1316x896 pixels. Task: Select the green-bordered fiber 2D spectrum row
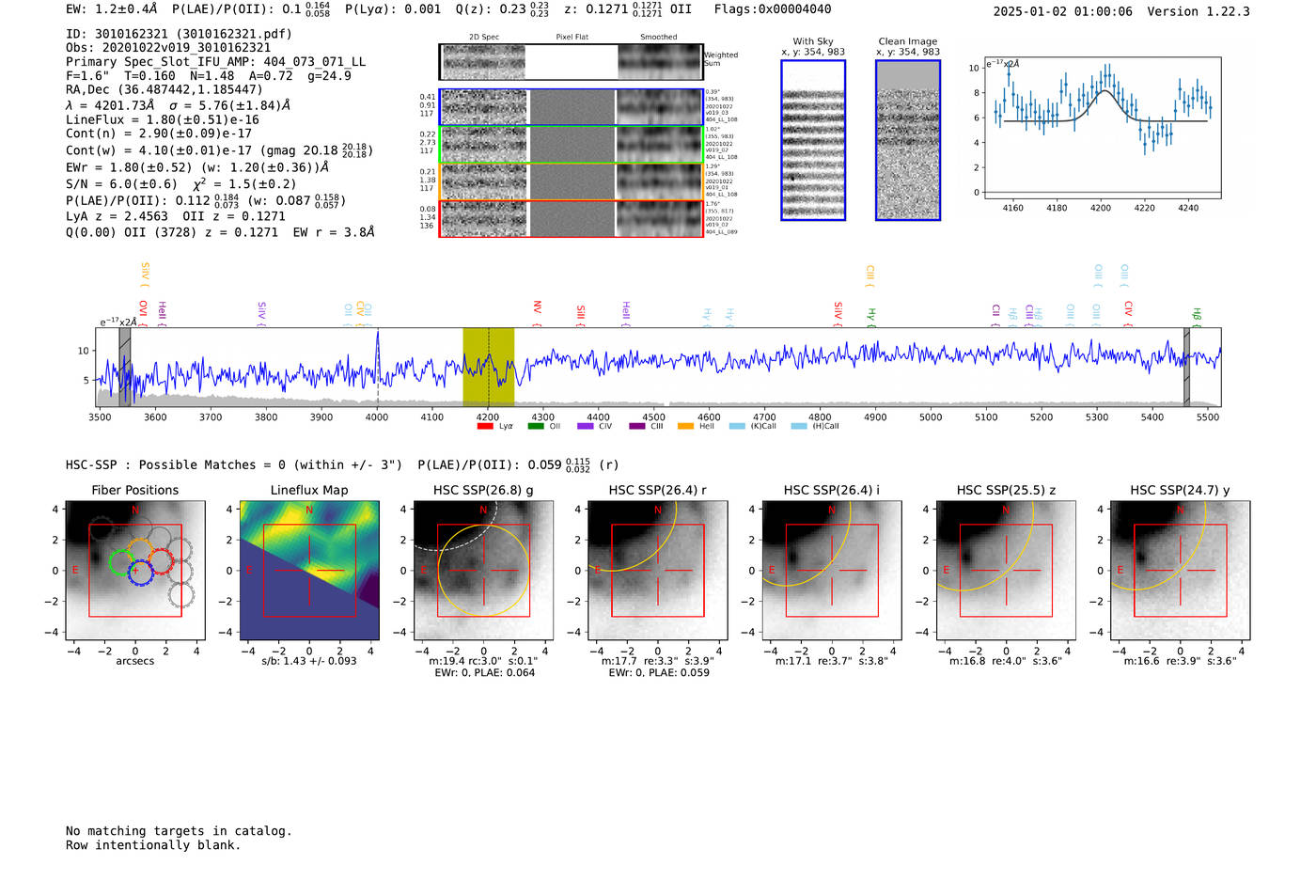click(x=572, y=145)
